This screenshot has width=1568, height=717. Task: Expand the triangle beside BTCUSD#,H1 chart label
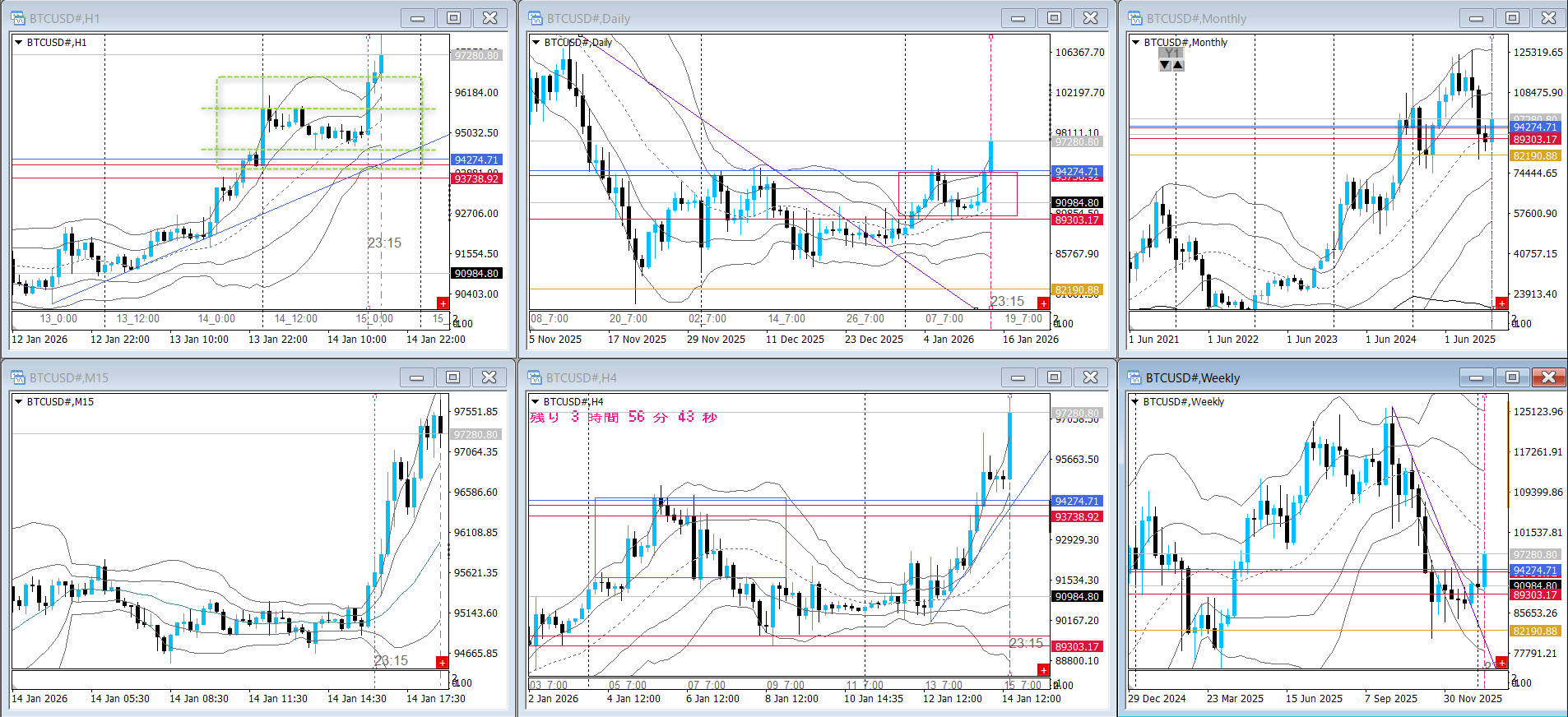click(18, 43)
